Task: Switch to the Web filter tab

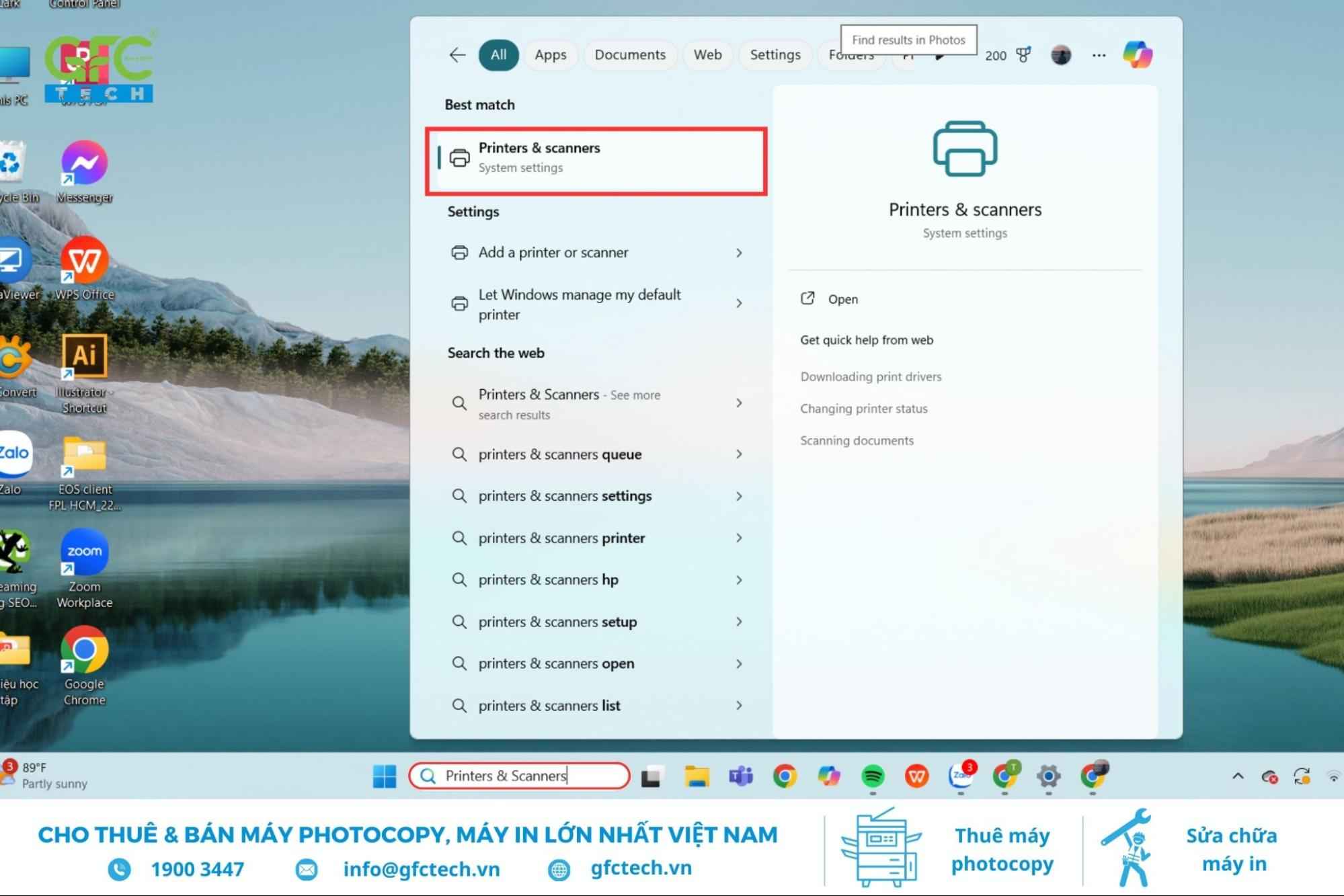Action: click(x=707, y=55)
